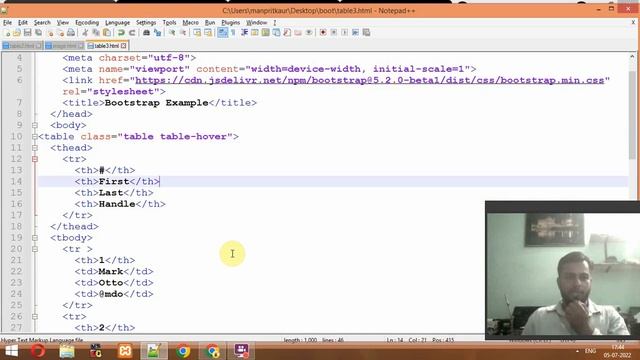
Task: Click the editor scroll-up arrow
Action: (x=632, y=56)
